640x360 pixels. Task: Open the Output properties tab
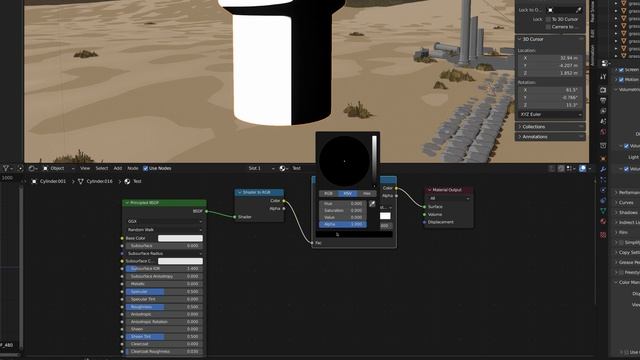603,100
